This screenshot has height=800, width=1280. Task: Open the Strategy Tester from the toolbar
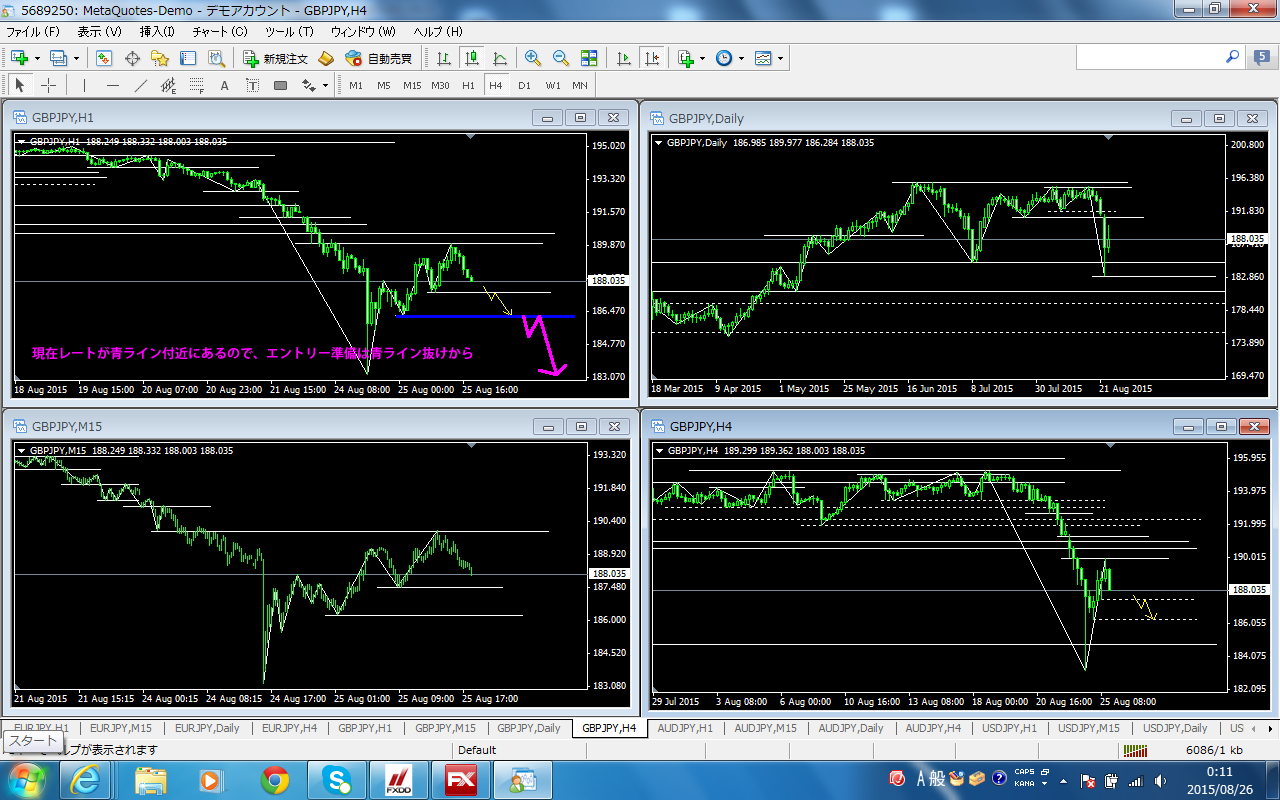[214, 58]
